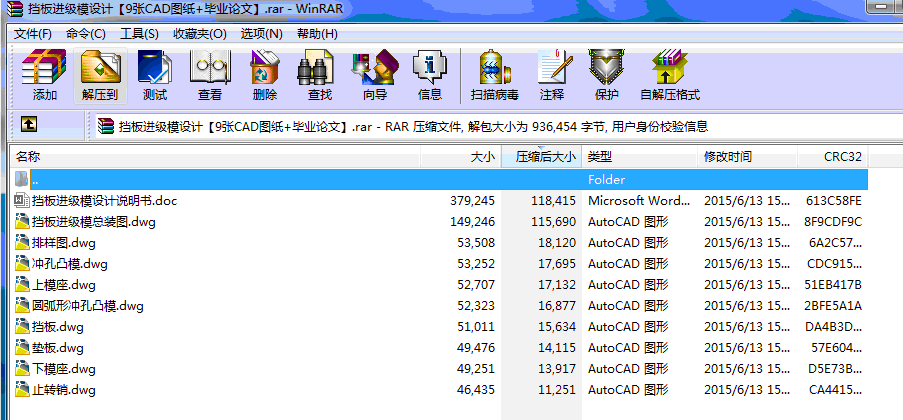This screenshot has width=903, height=420.
Task: Open the 文件(F) menu
Action: (x=33, y=33)
